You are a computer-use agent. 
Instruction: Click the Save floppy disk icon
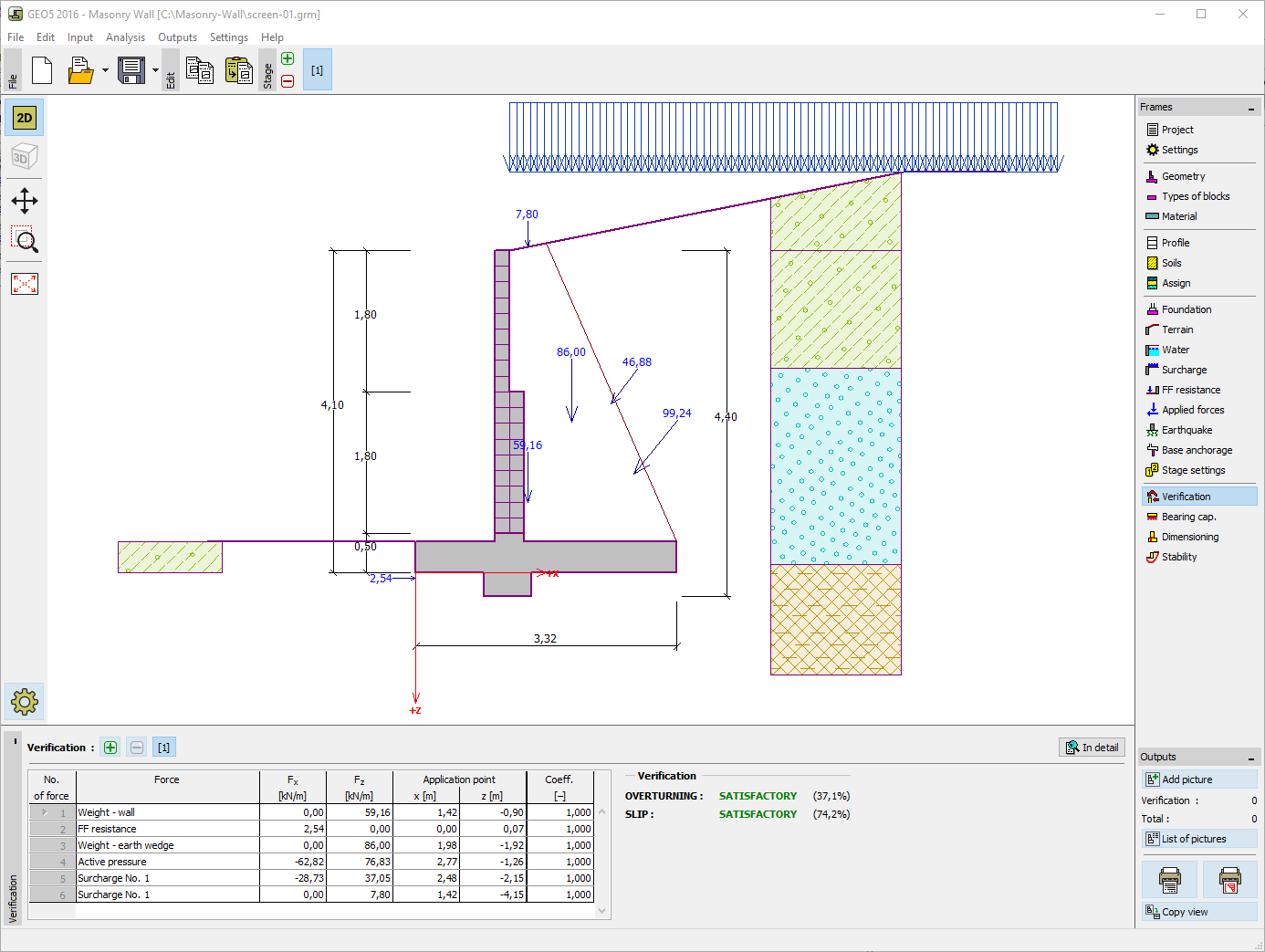pos(131,70)
